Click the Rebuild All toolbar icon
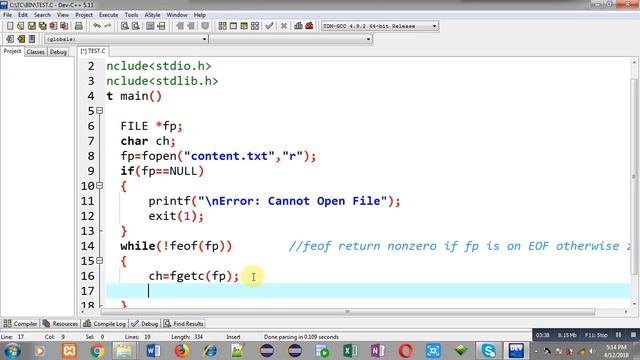 pos(255,26)
